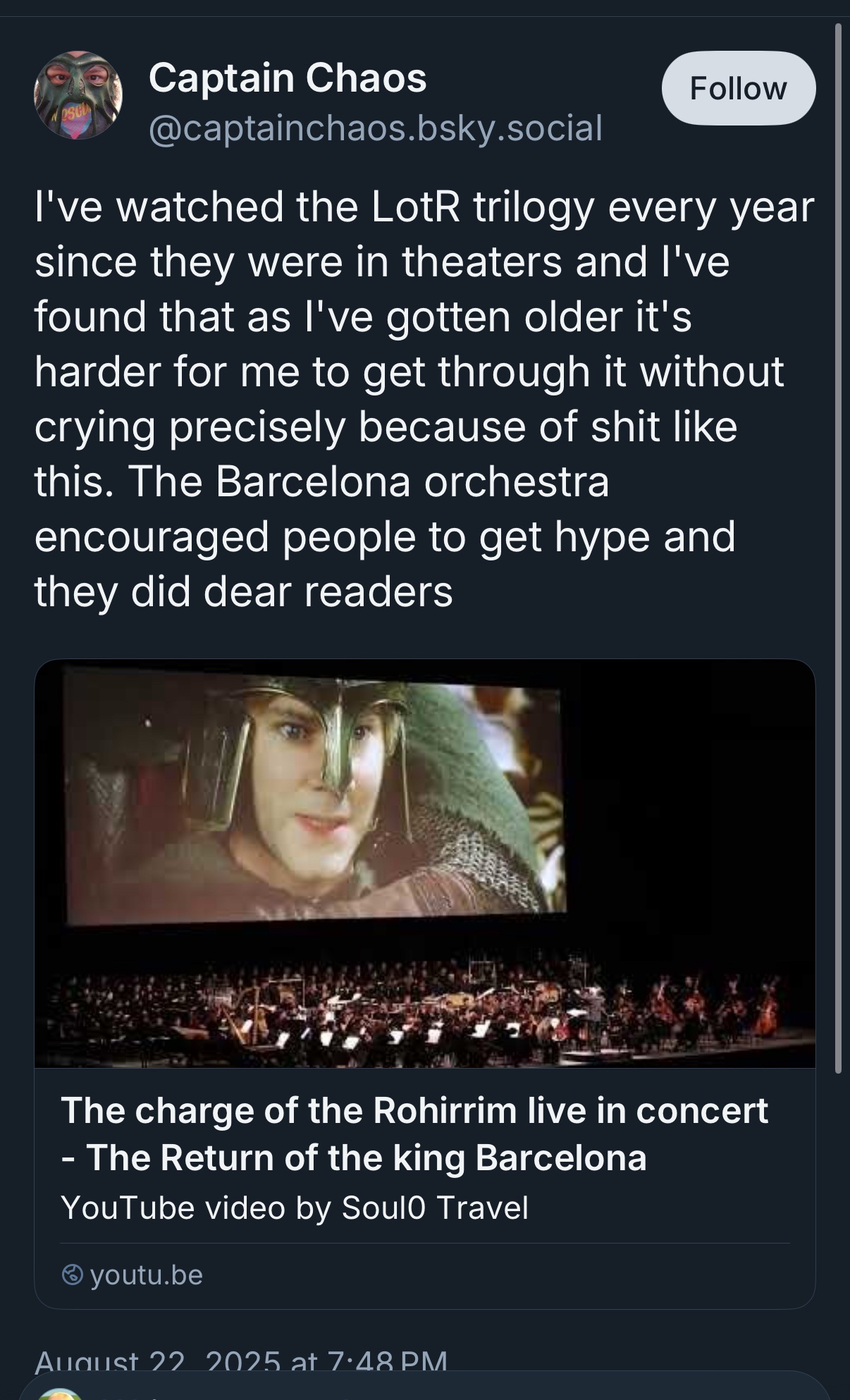The height and width of the screenshot is (1400, 850).
Task: Click the globe icon beside youtu.be
Action: pyautogui.click(x=73, y=1275)
